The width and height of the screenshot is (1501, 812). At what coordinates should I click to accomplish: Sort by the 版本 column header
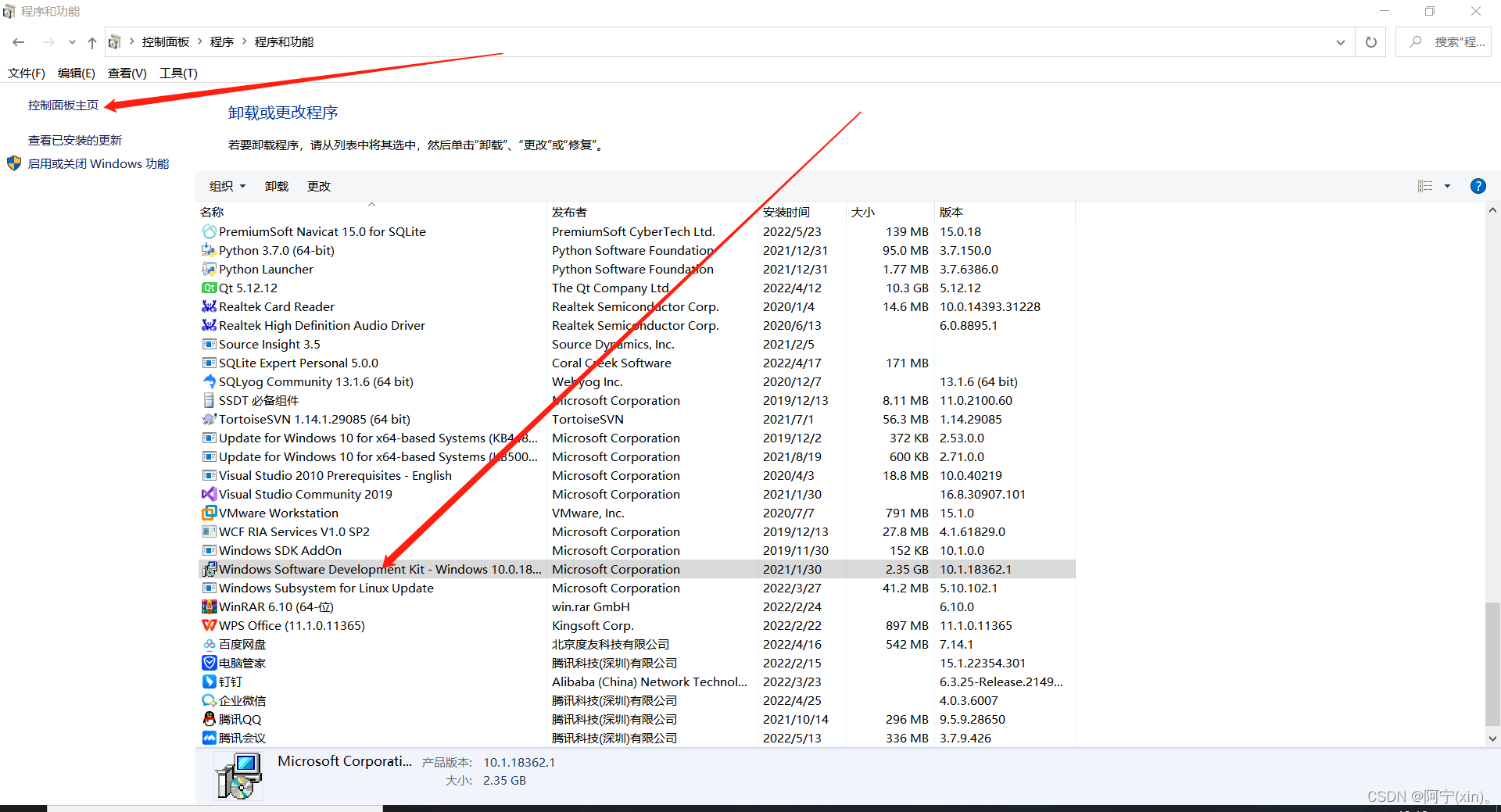tap(1005, 212)
